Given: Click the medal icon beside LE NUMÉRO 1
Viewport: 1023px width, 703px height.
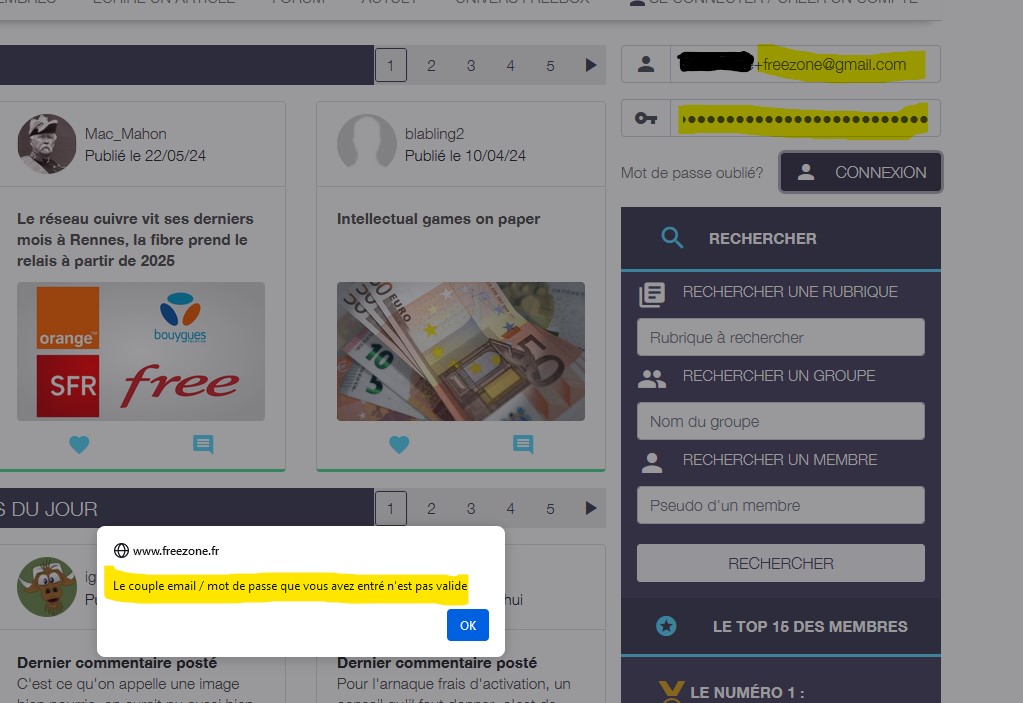Looking at the screenshot, I should click(x=671, y=692).
